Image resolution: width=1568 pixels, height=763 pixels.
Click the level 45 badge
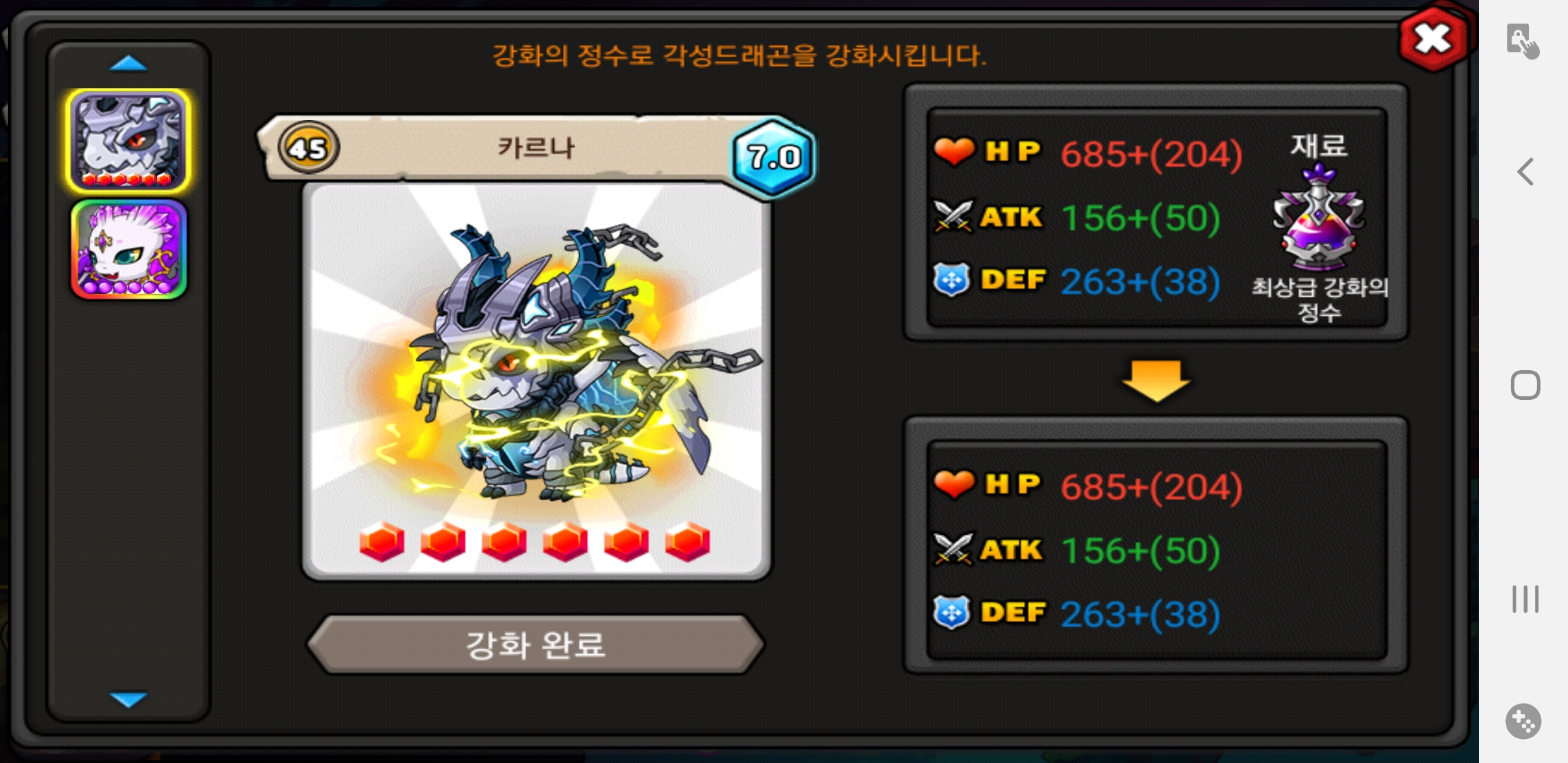[309, 148]
